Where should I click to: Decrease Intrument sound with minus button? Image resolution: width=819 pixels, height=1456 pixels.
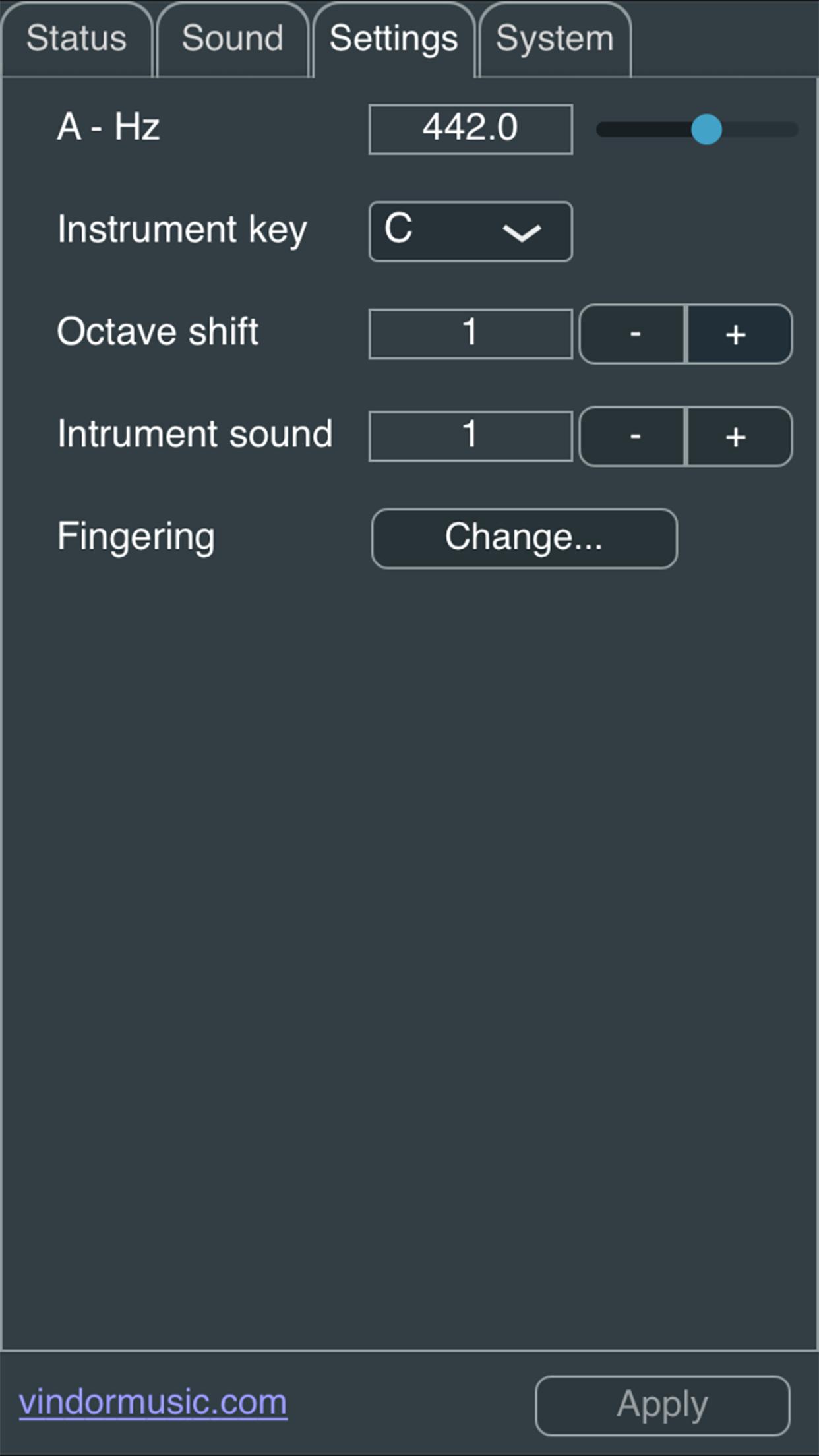[x=633, y=437]
